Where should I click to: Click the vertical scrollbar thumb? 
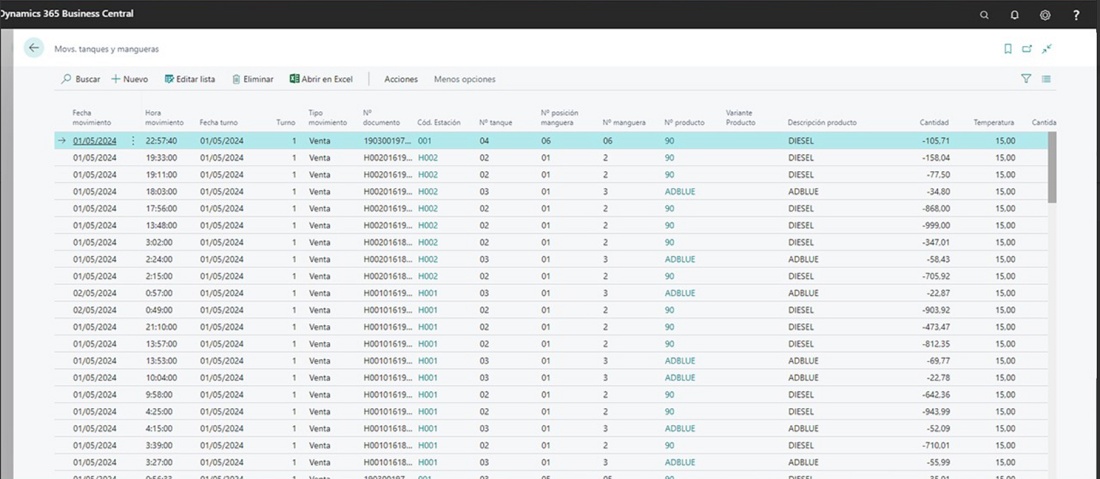coord(1051,167)
